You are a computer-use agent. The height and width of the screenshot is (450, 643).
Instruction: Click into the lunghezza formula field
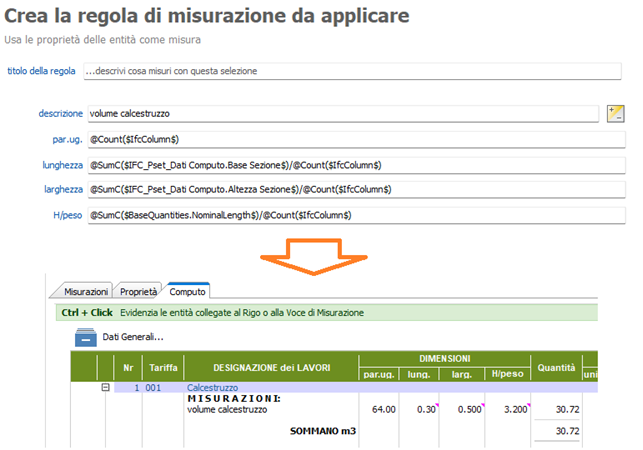(x=355, y=164)
